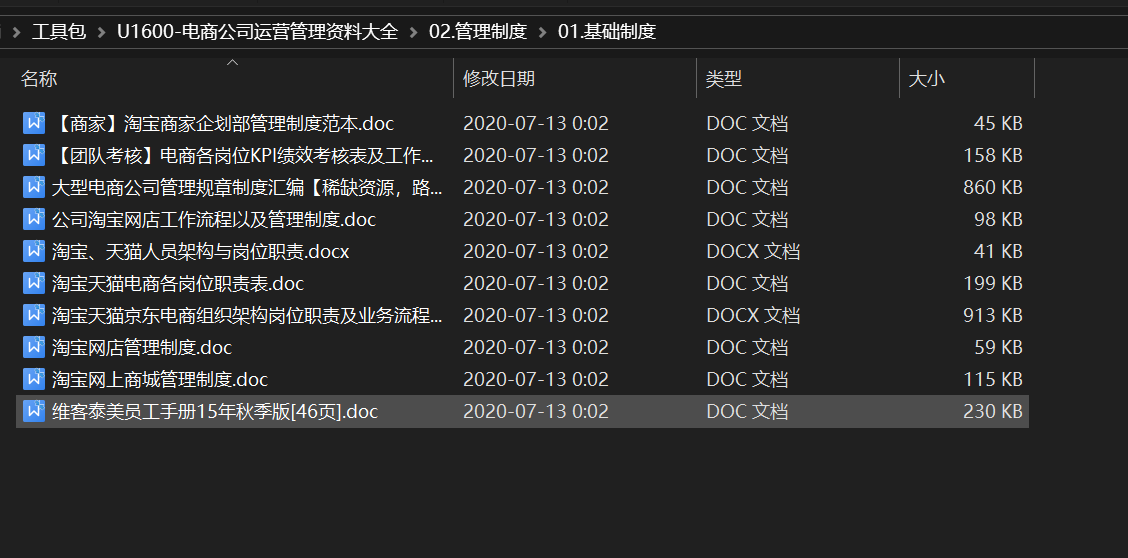Click the sort direction arrow above 名称
The image size is (1128, 558).
(232, 63)
